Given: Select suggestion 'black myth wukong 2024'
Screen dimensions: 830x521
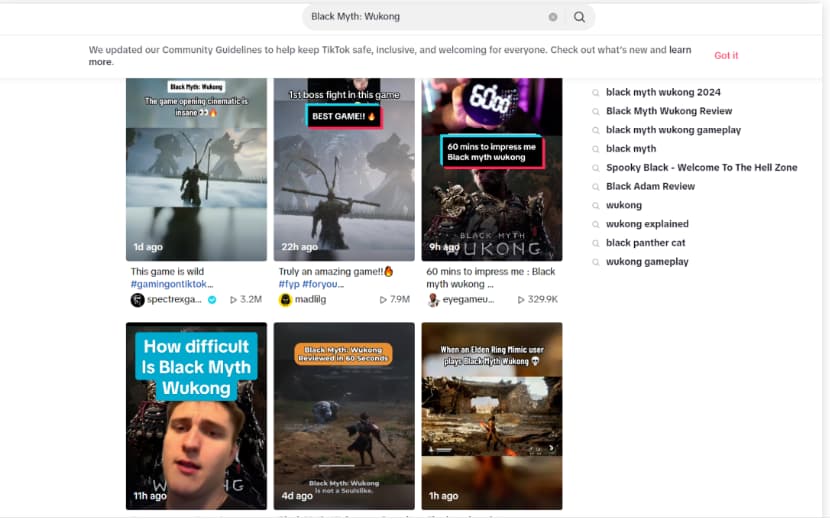Looking at the screenshot, I should [663, 92].
